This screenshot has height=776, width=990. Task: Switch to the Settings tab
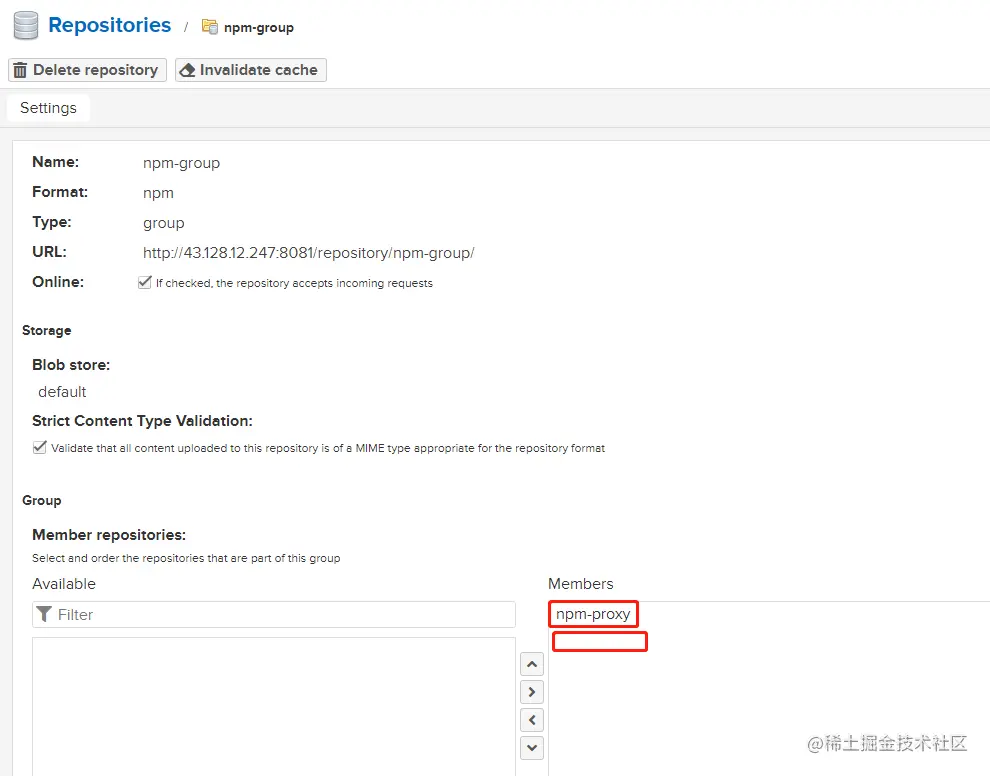pos(48,108)
